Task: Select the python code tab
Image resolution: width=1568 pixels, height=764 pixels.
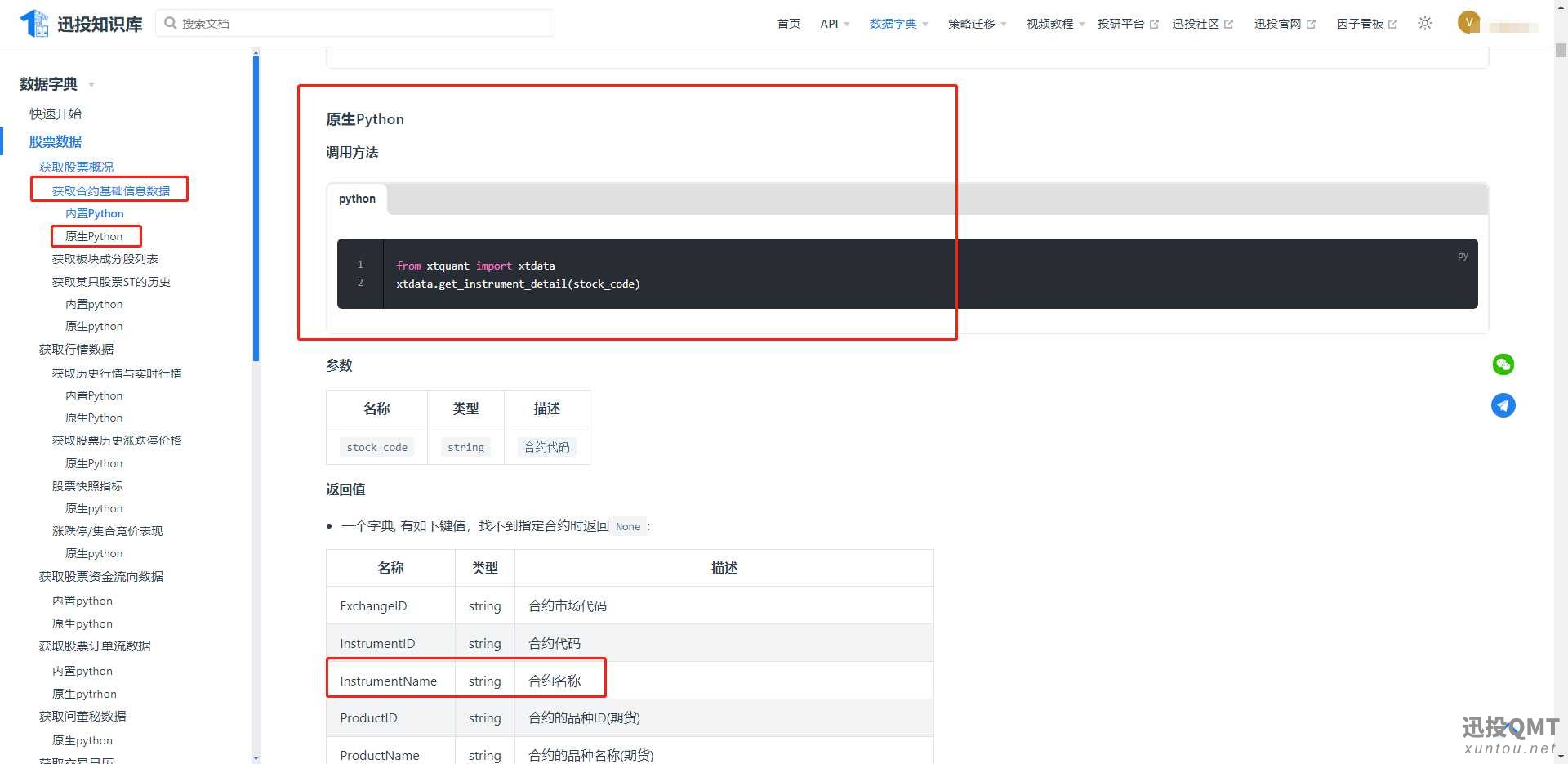Action: point(357,199)
